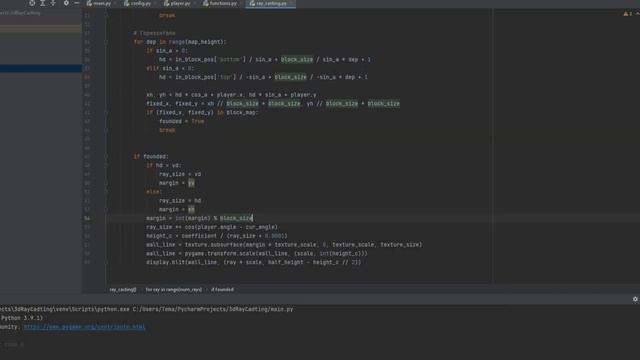Viewport: 640px width, 360px height.
Task: Click the Python 3.9.1 version line in console
Action: coord(22,318)
